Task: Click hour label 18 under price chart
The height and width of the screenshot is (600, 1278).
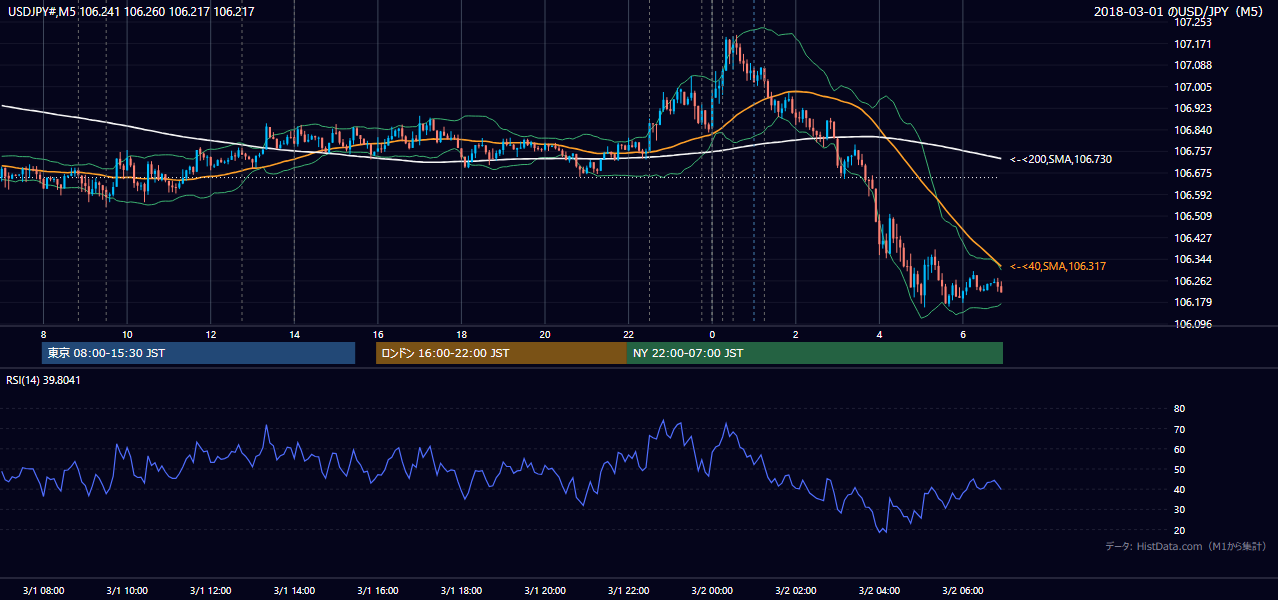Action: pyautogui.click(x=461, y=334)
